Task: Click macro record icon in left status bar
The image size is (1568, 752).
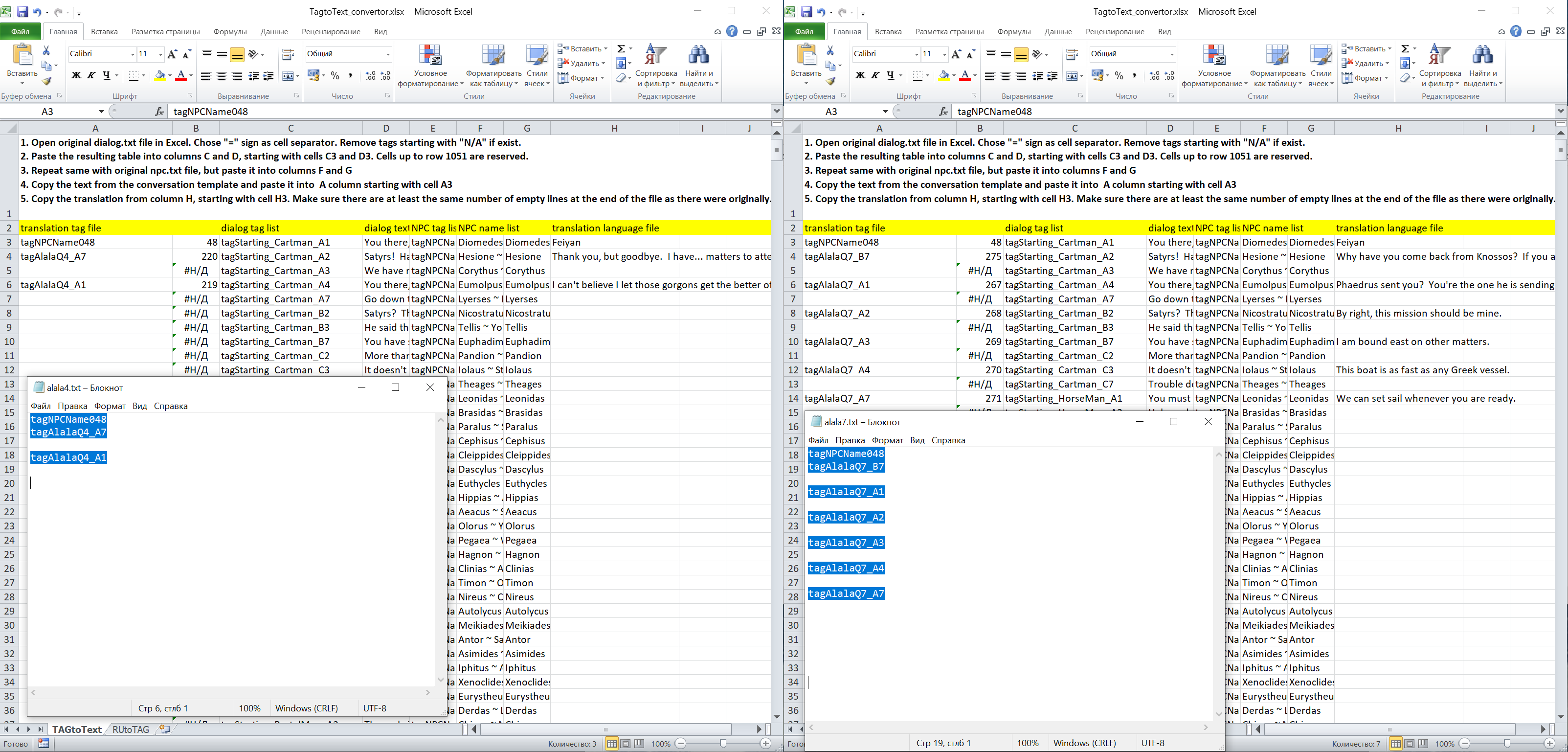Action: point(43,744)
